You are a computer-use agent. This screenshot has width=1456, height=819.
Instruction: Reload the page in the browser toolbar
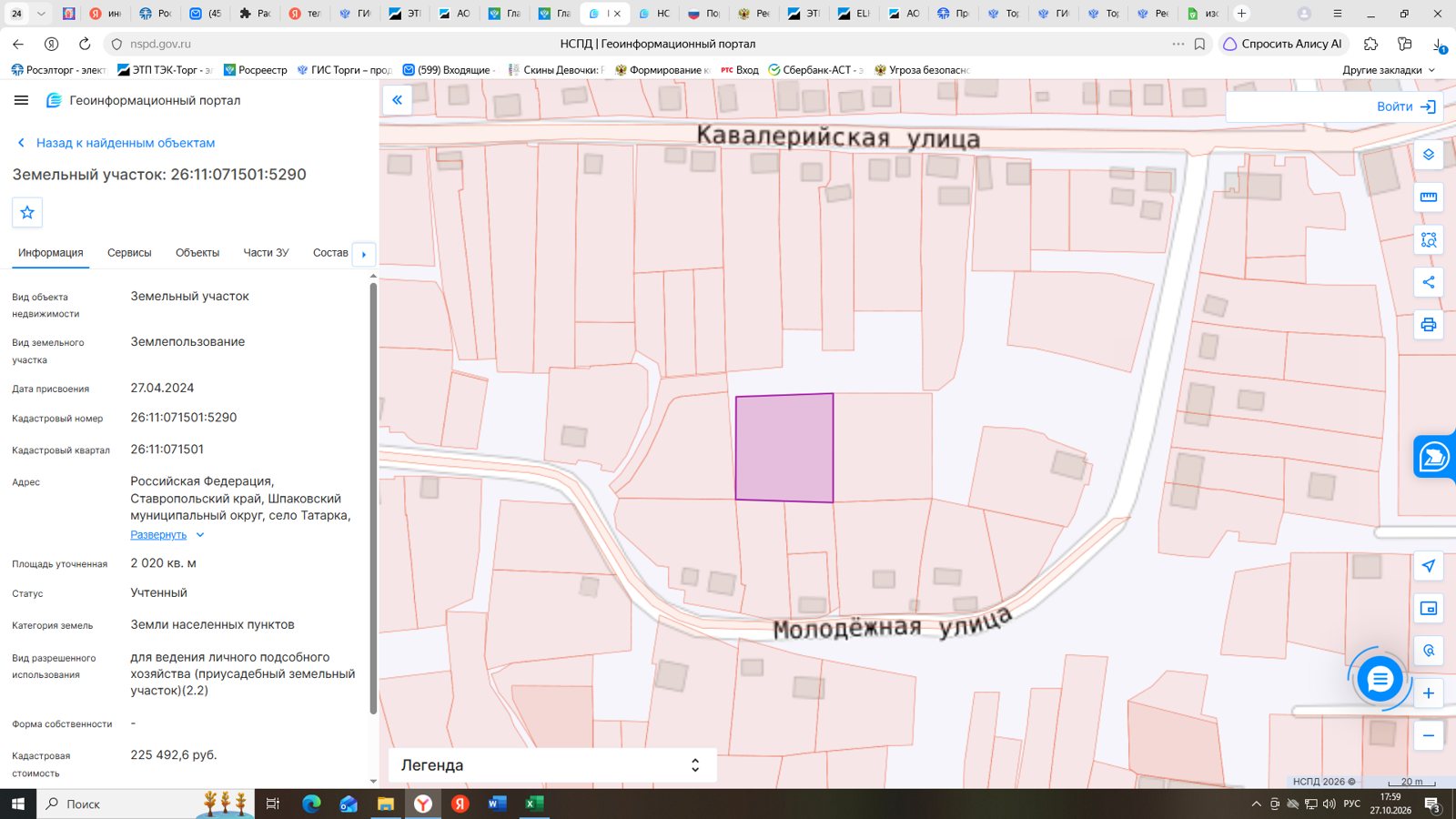click(x=85, y=44)
